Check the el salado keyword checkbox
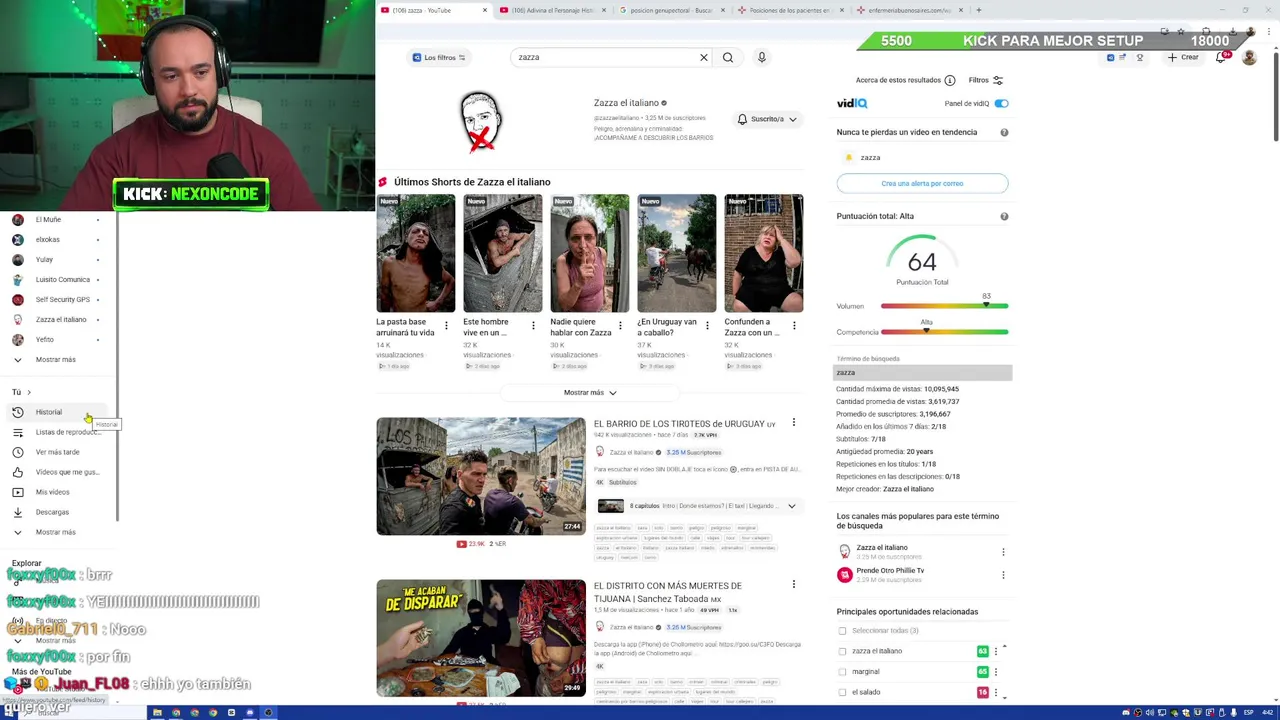Viewport: 1280px width, 720px height. coord(842,692)
